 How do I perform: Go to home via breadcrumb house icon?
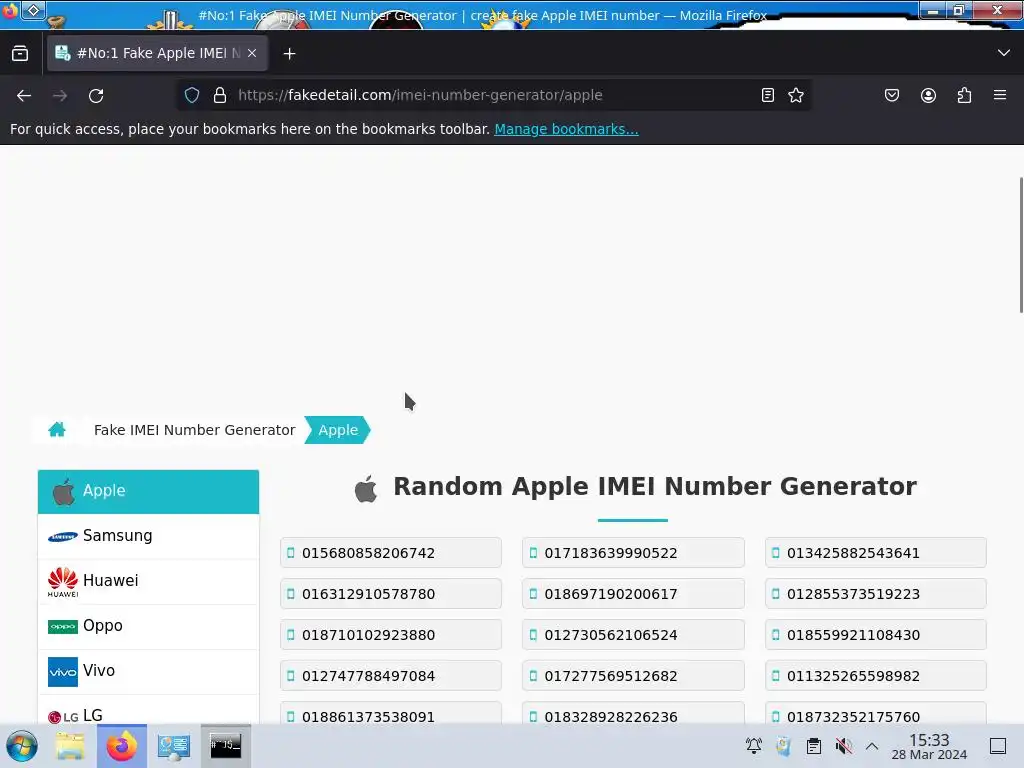tap(57, 430)
